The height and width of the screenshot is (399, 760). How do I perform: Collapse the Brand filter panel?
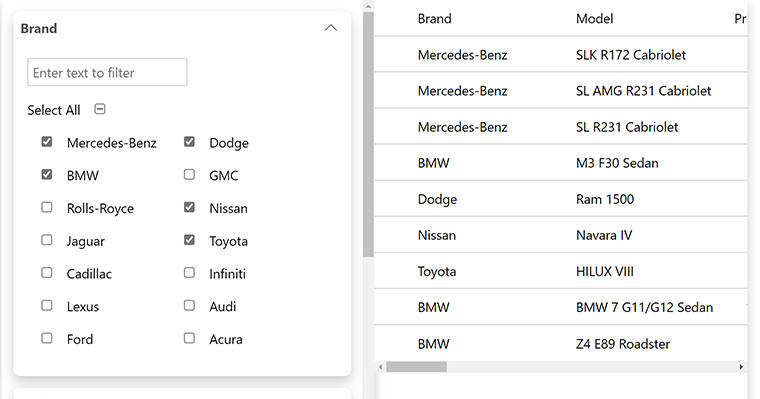331,28
